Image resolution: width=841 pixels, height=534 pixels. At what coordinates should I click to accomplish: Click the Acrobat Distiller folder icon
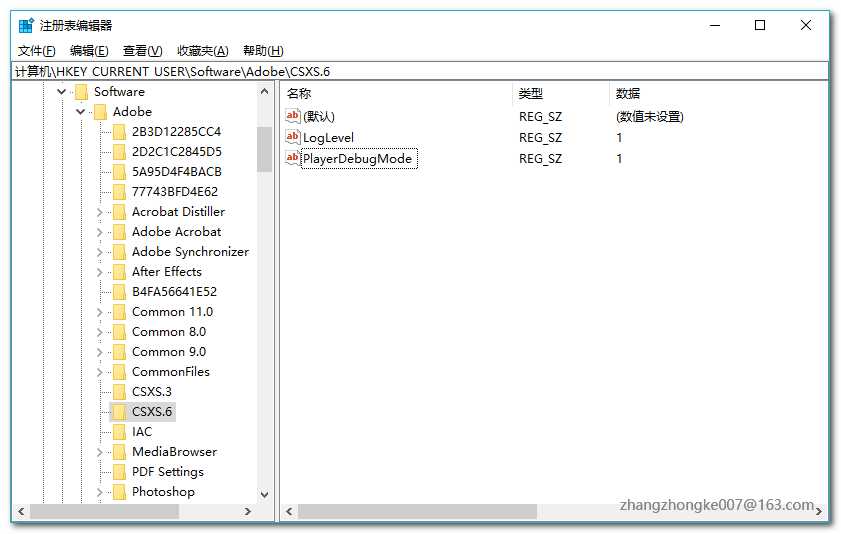pyautogui.click(x=119, y=212)
